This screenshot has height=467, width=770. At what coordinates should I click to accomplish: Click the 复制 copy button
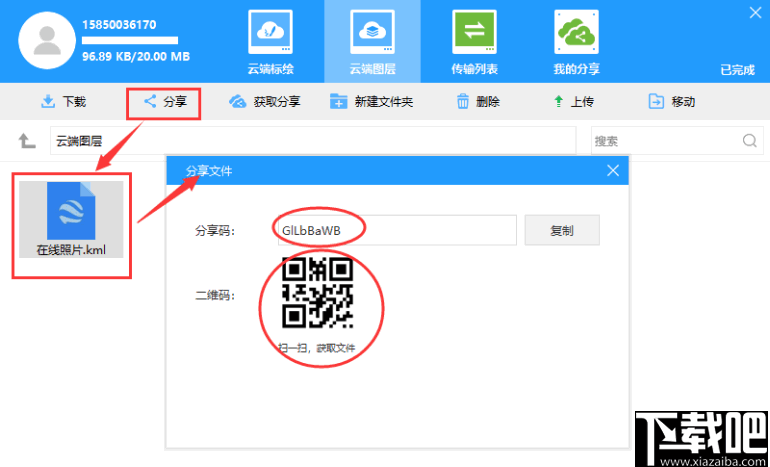click(562, 230)
